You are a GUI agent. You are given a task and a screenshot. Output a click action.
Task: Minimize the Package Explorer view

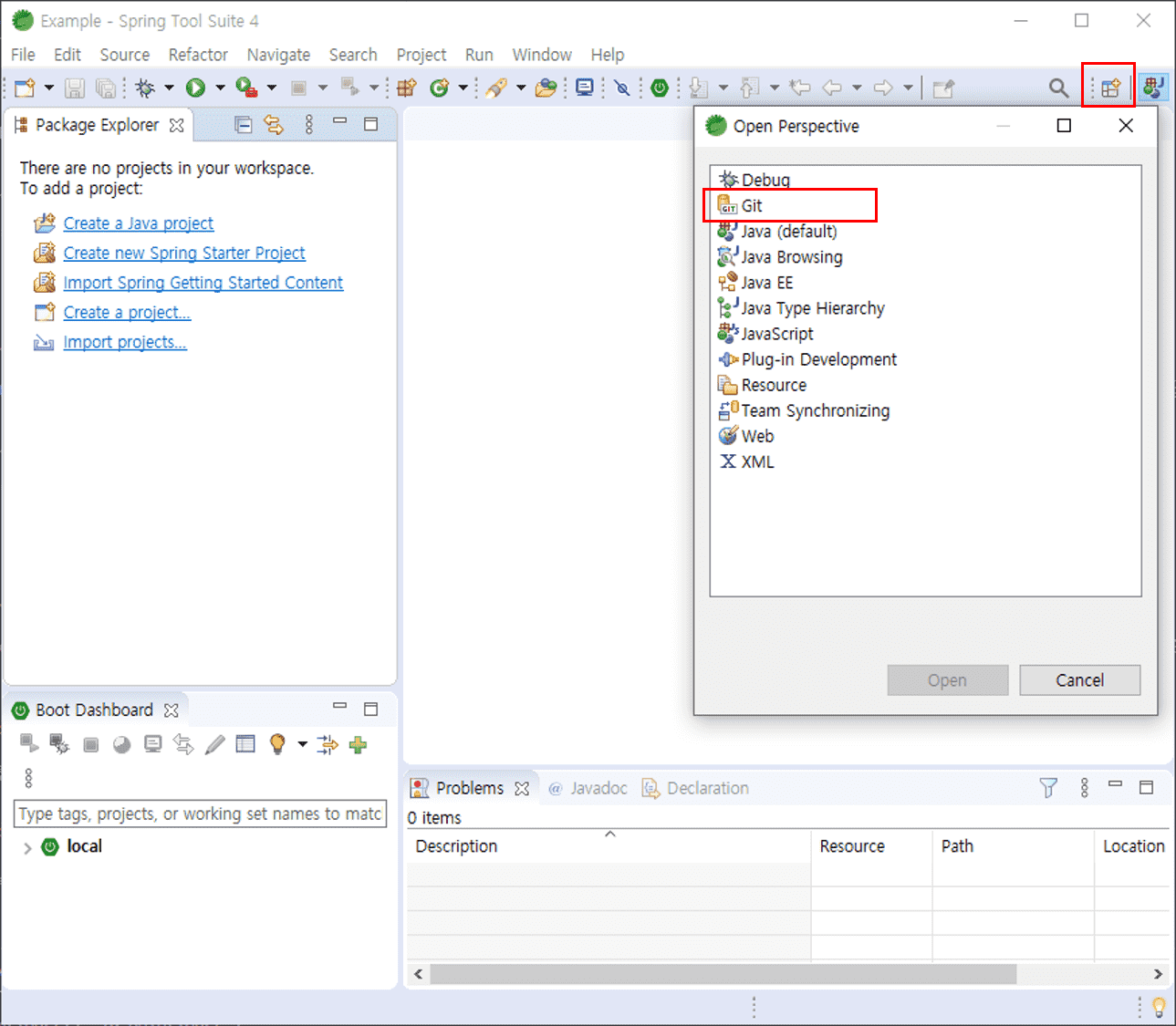pyautogui.click(x=339, y=121)
